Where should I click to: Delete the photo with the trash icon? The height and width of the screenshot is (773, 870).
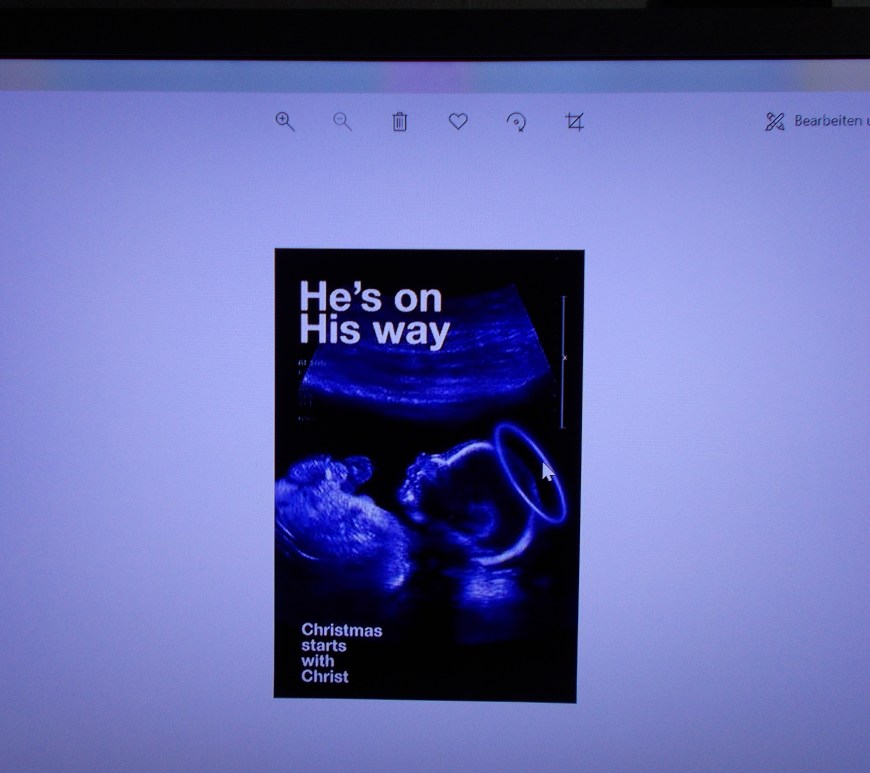[x=399, y=122]
